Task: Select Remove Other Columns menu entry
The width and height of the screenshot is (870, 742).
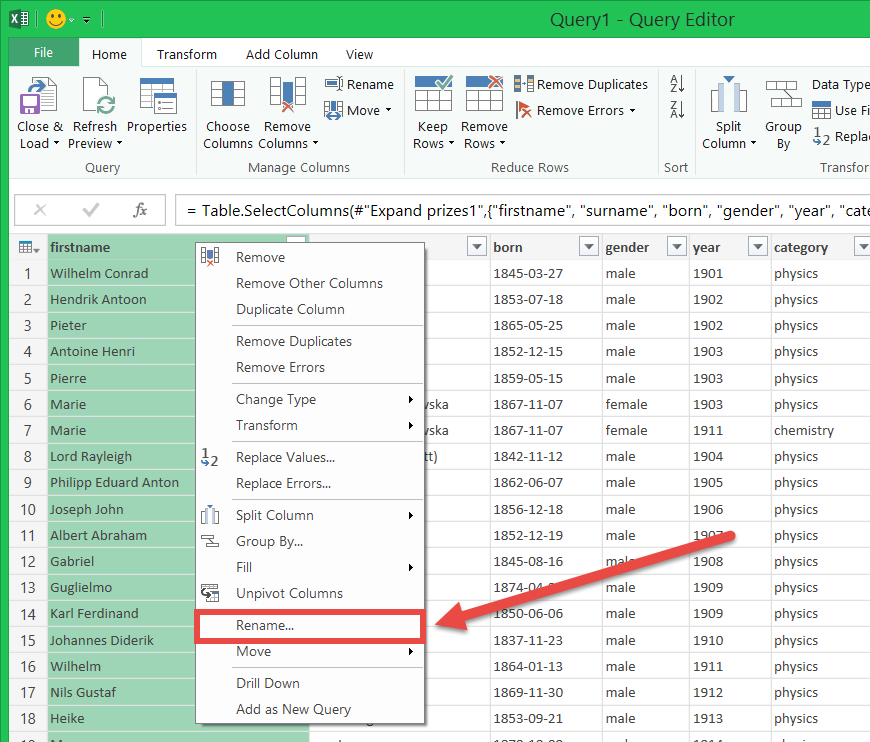Action: pyautogui.click(x=309, y=283)
